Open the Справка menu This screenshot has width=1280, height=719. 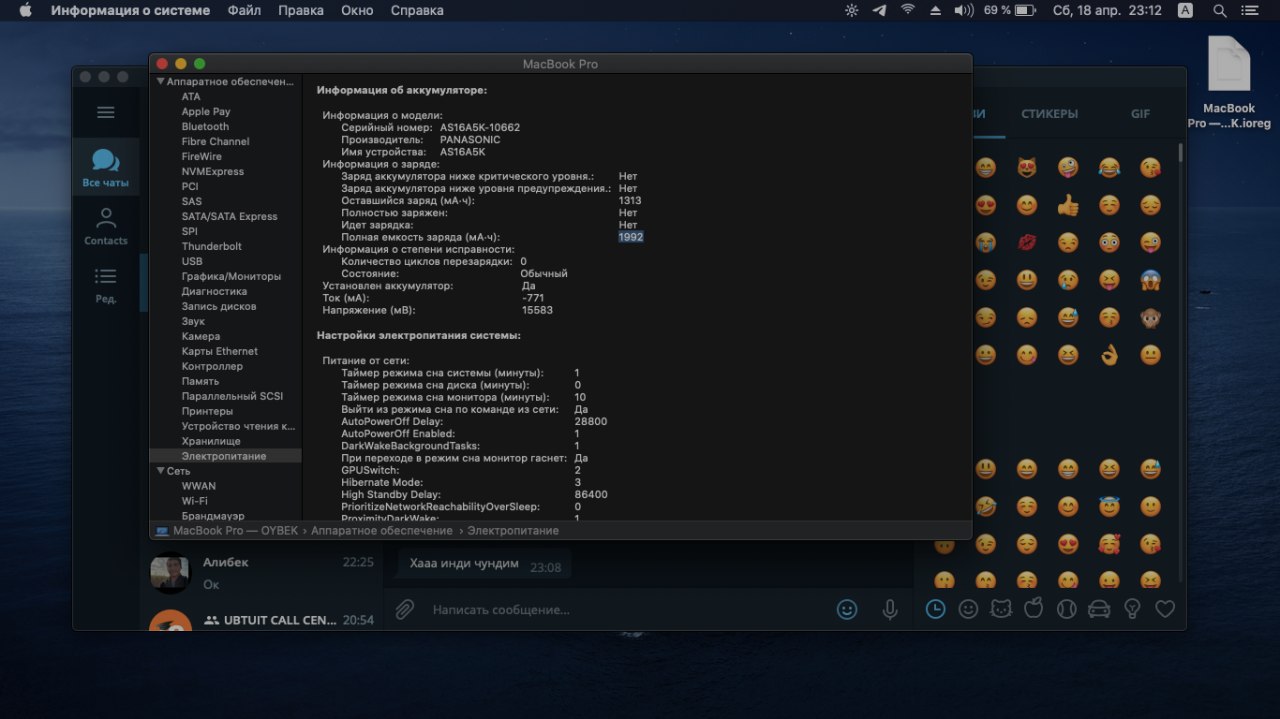click(x=417, y=10)
